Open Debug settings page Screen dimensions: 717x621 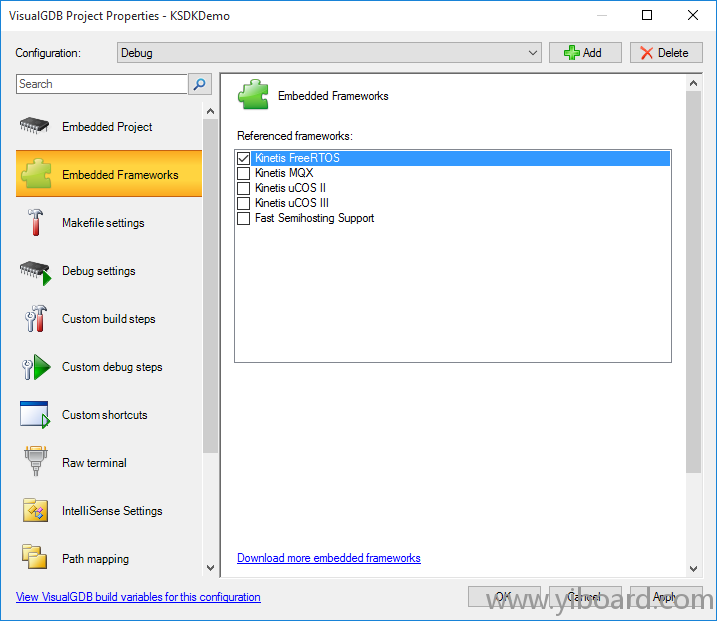[x=109, y=270]
